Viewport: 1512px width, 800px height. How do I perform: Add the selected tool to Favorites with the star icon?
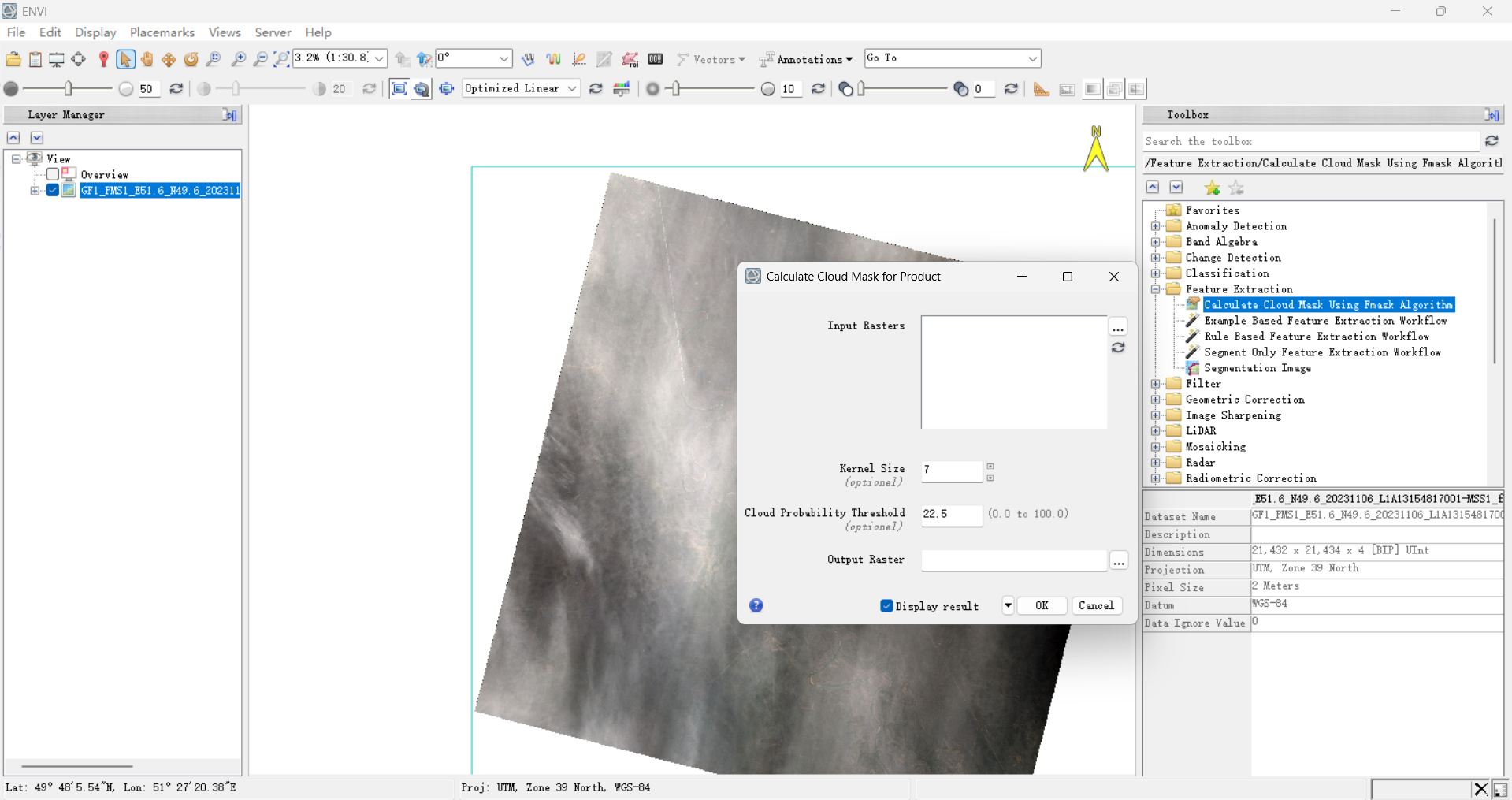tap(1212, 188)
